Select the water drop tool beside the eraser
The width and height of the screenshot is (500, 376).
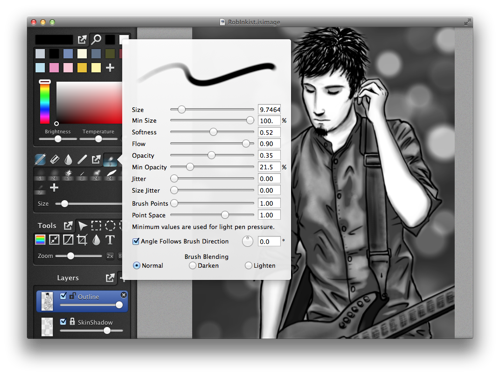point(68,160)
